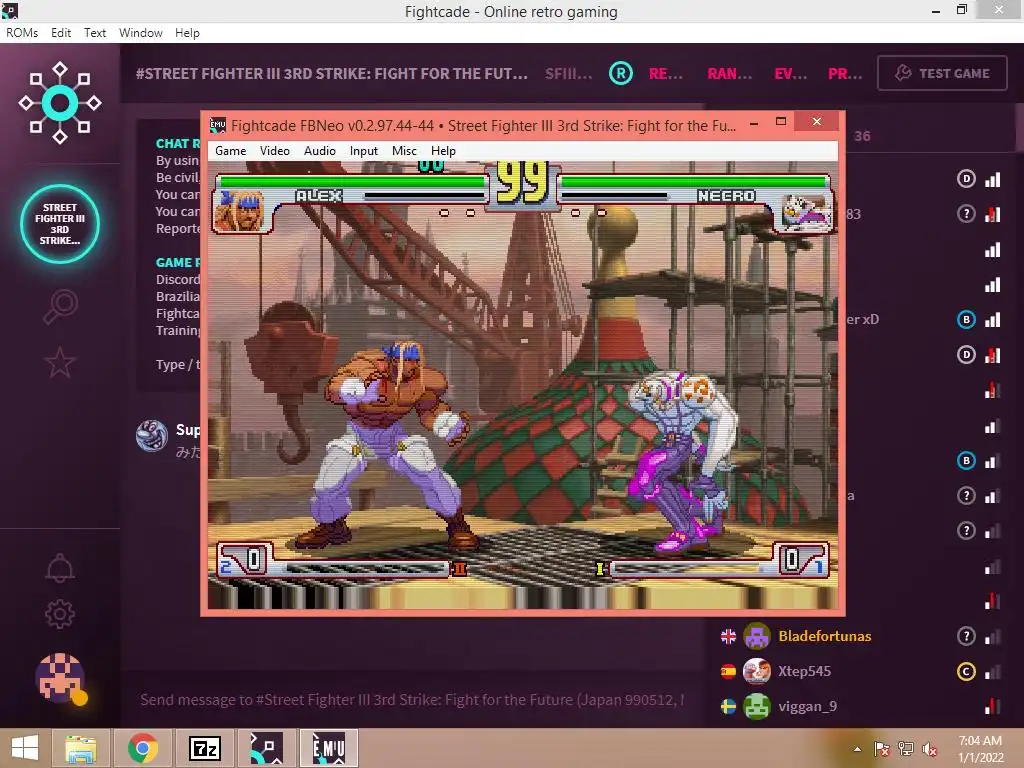
Task: Click the Send message input field
Action: (411, 699)
